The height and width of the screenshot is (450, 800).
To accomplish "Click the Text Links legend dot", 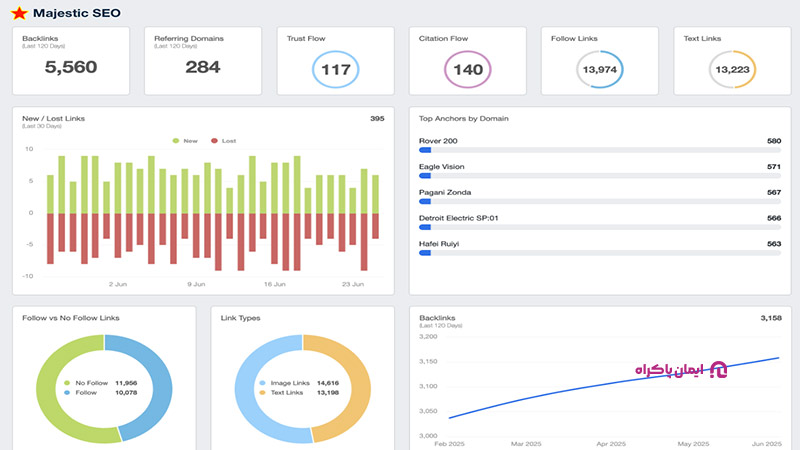I will tap(262, 392).
